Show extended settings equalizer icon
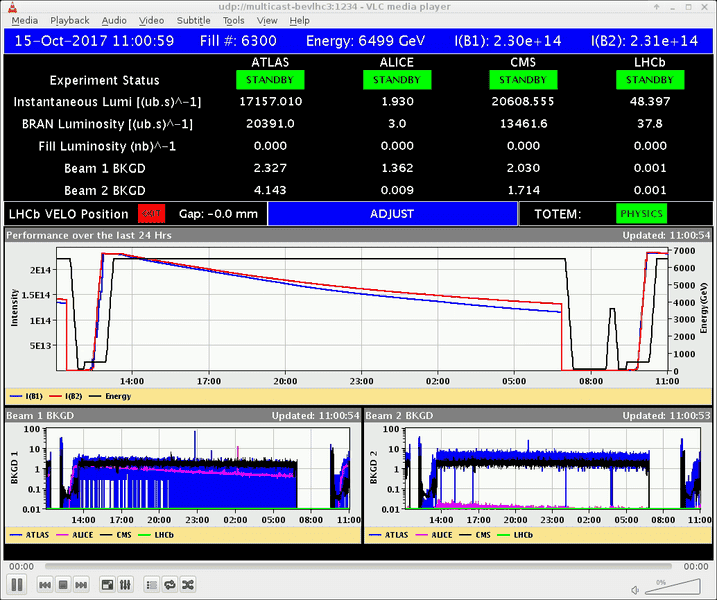This screenshot has height=600, width=717. [125, 585]
